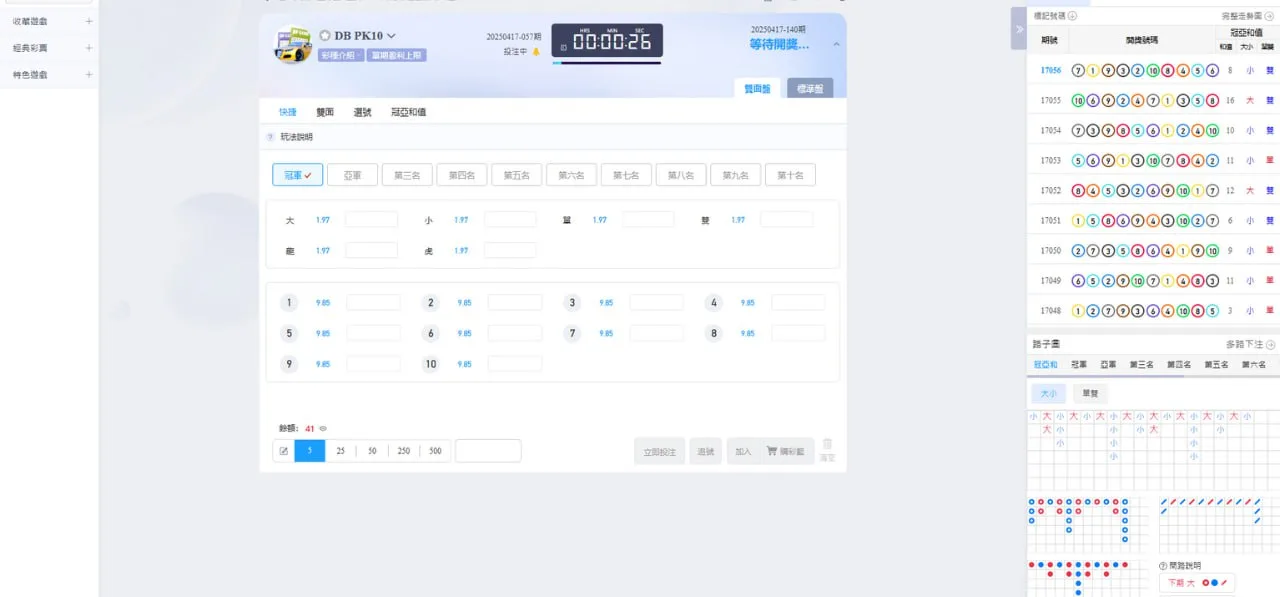Switch to the 冠亞和值 play tab

408,112
